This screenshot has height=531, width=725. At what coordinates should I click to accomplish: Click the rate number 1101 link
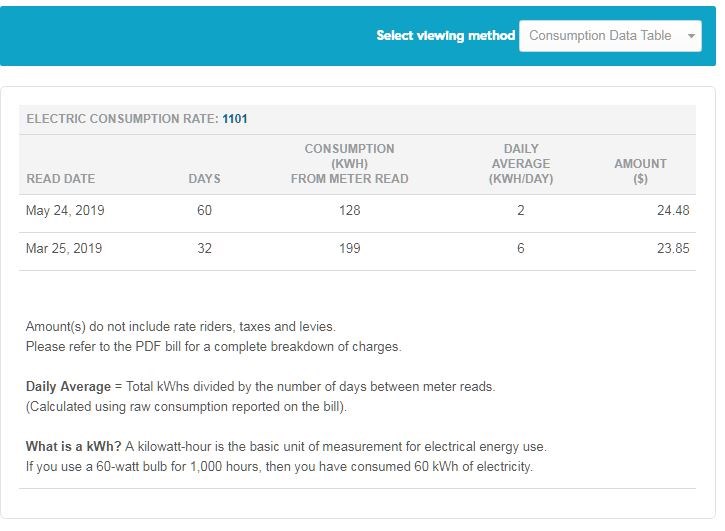pos(235,119)
